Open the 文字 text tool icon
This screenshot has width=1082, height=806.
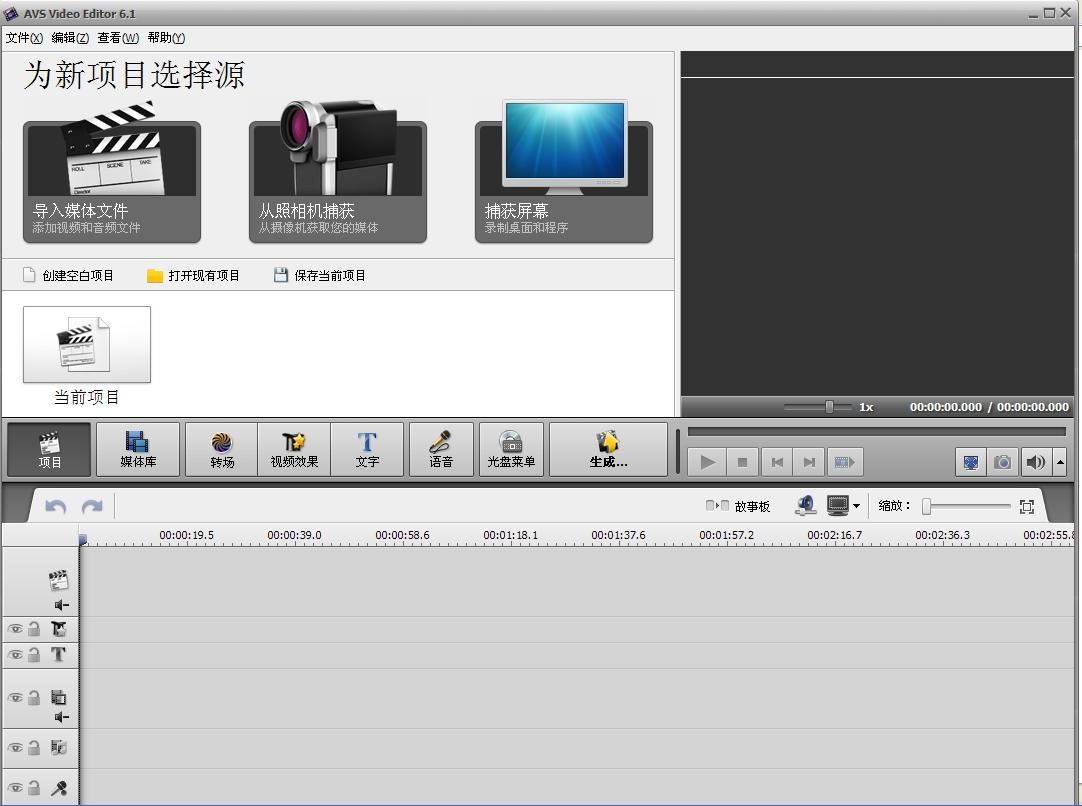(367, 448)
